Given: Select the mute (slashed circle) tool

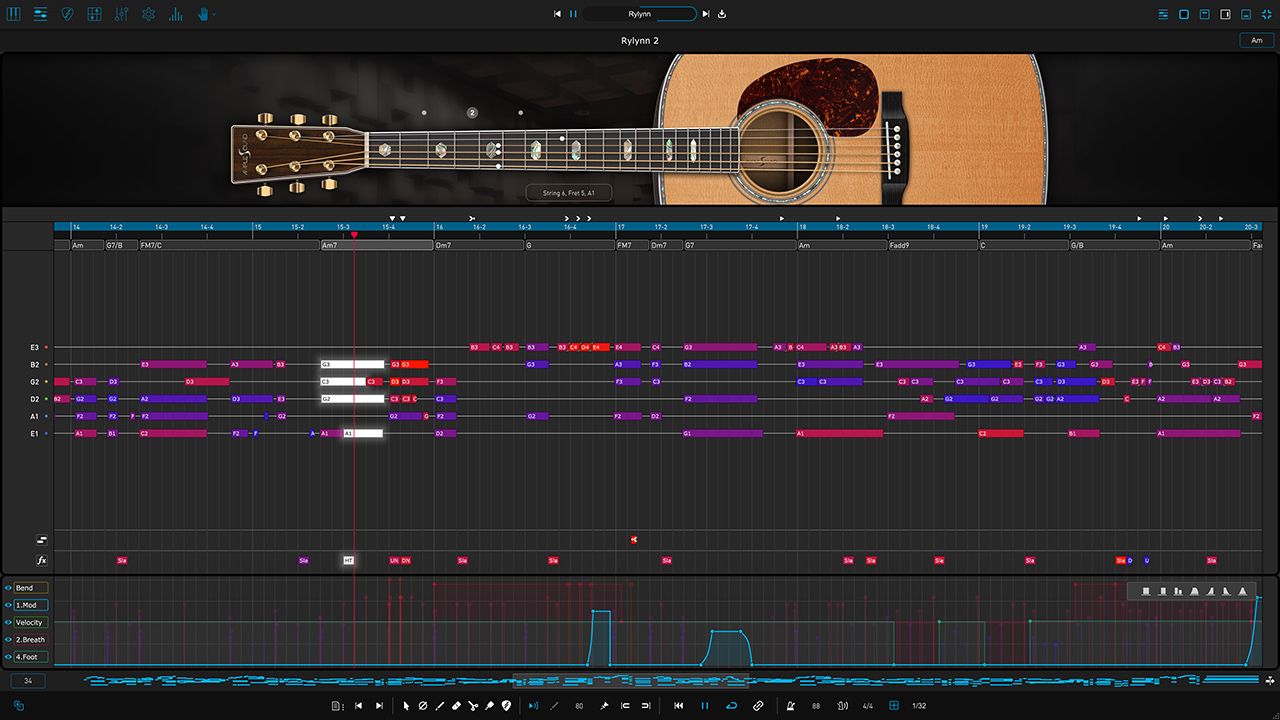Looking at the screenshot, I should tap(422, 706).
